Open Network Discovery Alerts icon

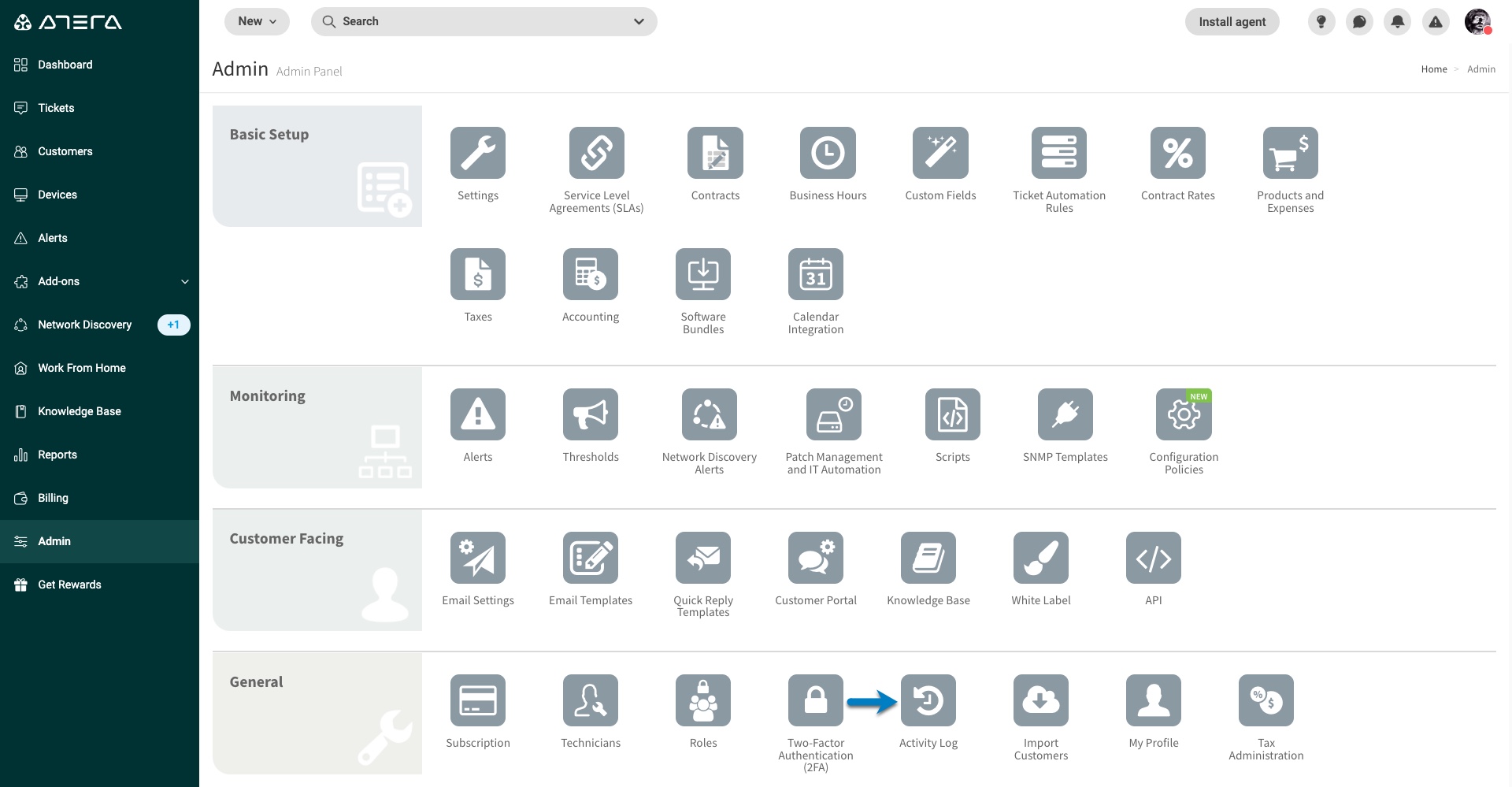[x=710, y=414]
